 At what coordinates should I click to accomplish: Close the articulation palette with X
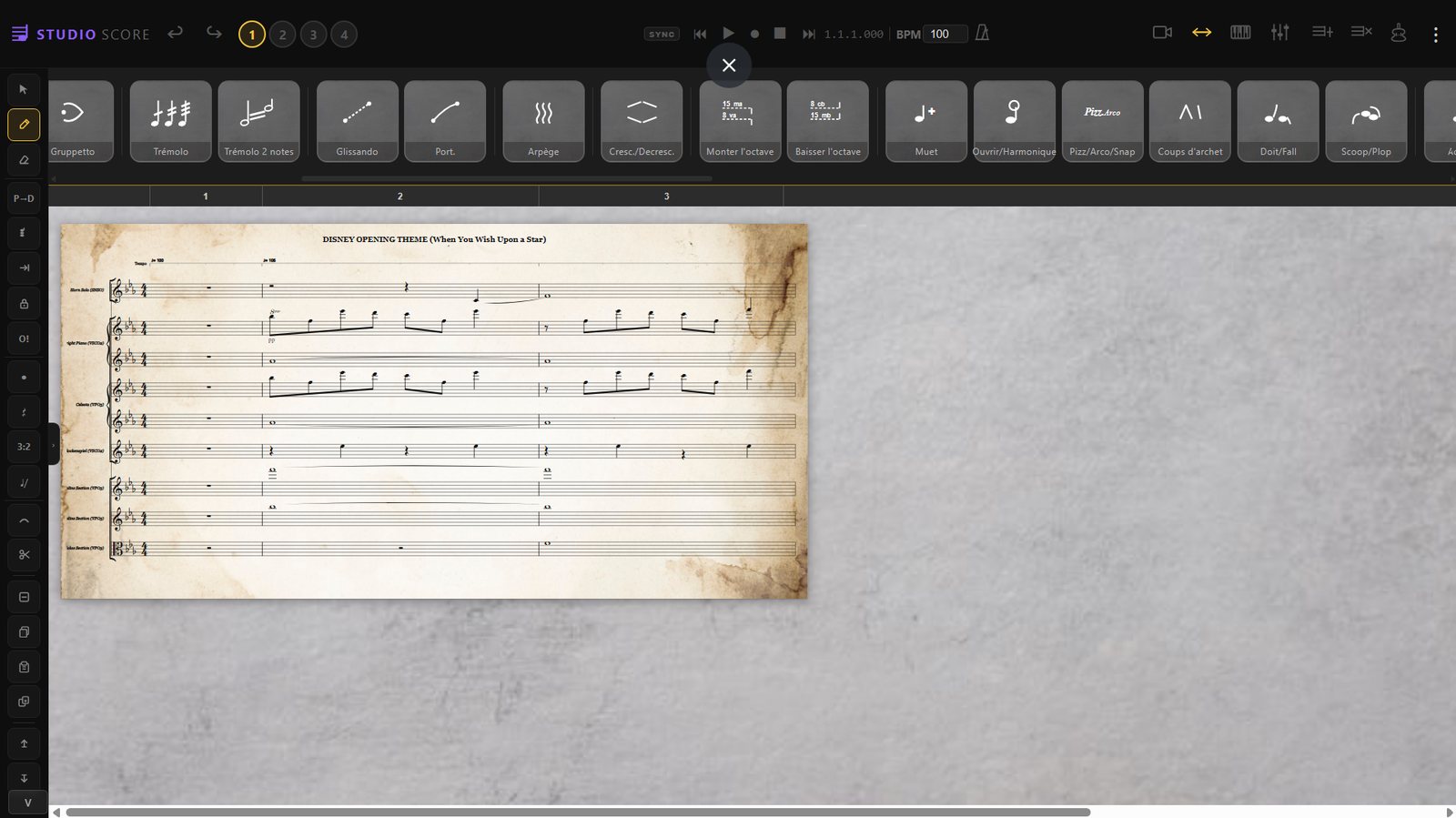point(729,66)
